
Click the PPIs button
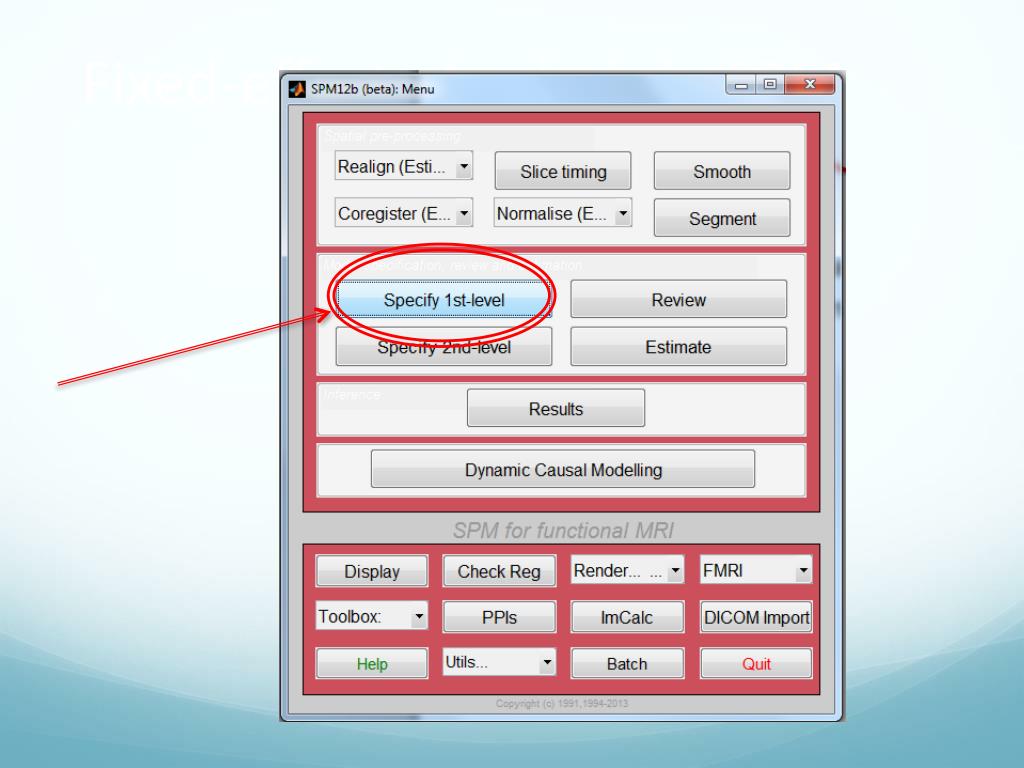click(499, 617)
